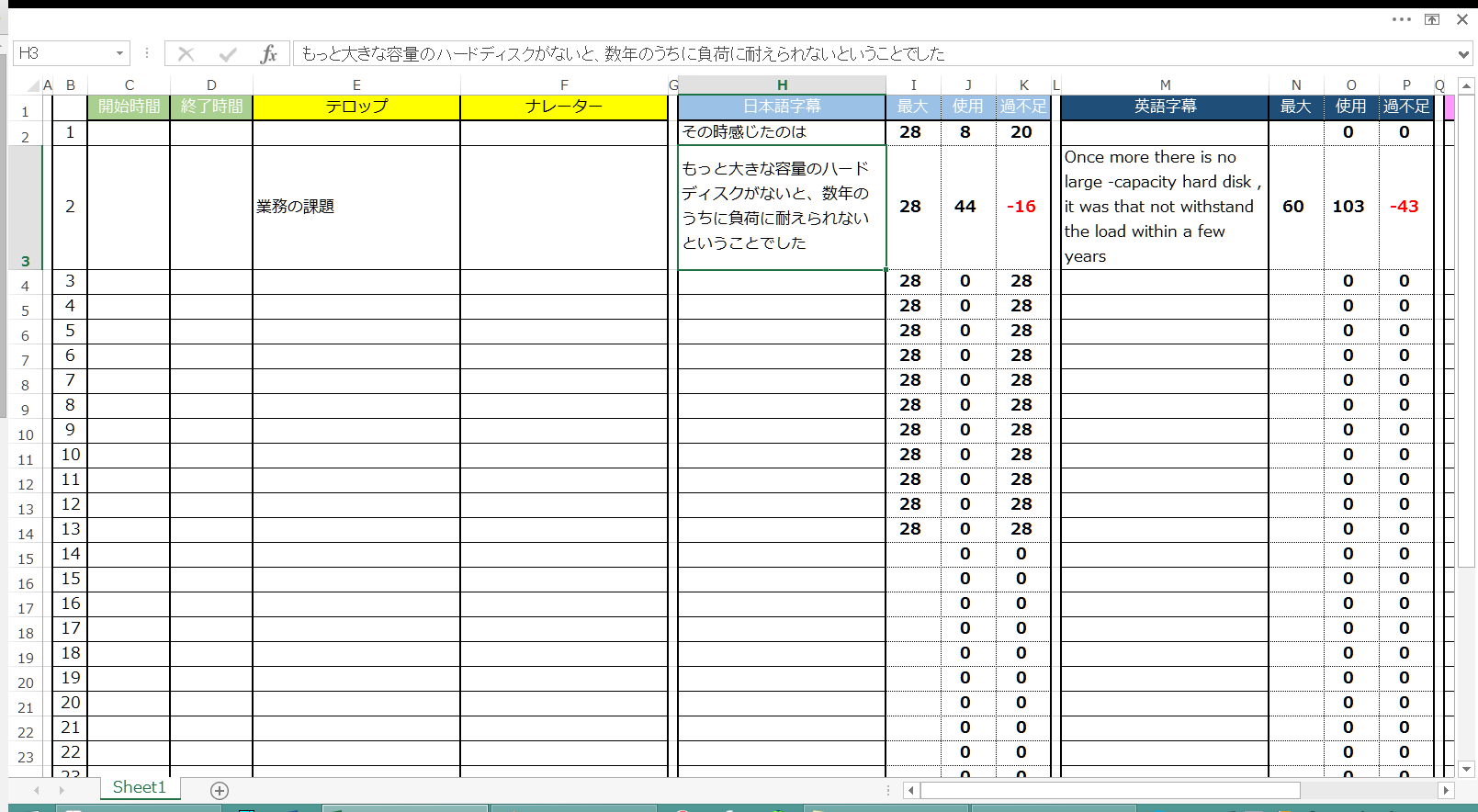Click the vertical scrollbar down arrow
Viewport: 1478px width, 812px height.
(1466, 768)
